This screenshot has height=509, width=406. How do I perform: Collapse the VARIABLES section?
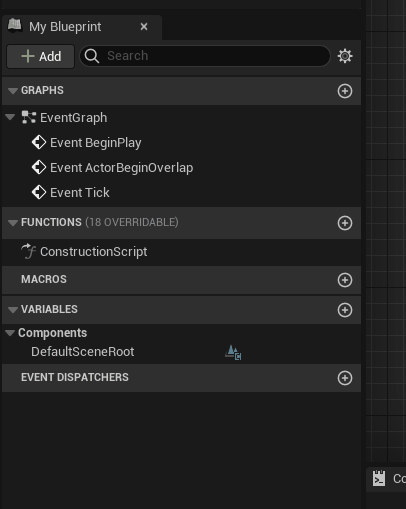tap(13, 310)
